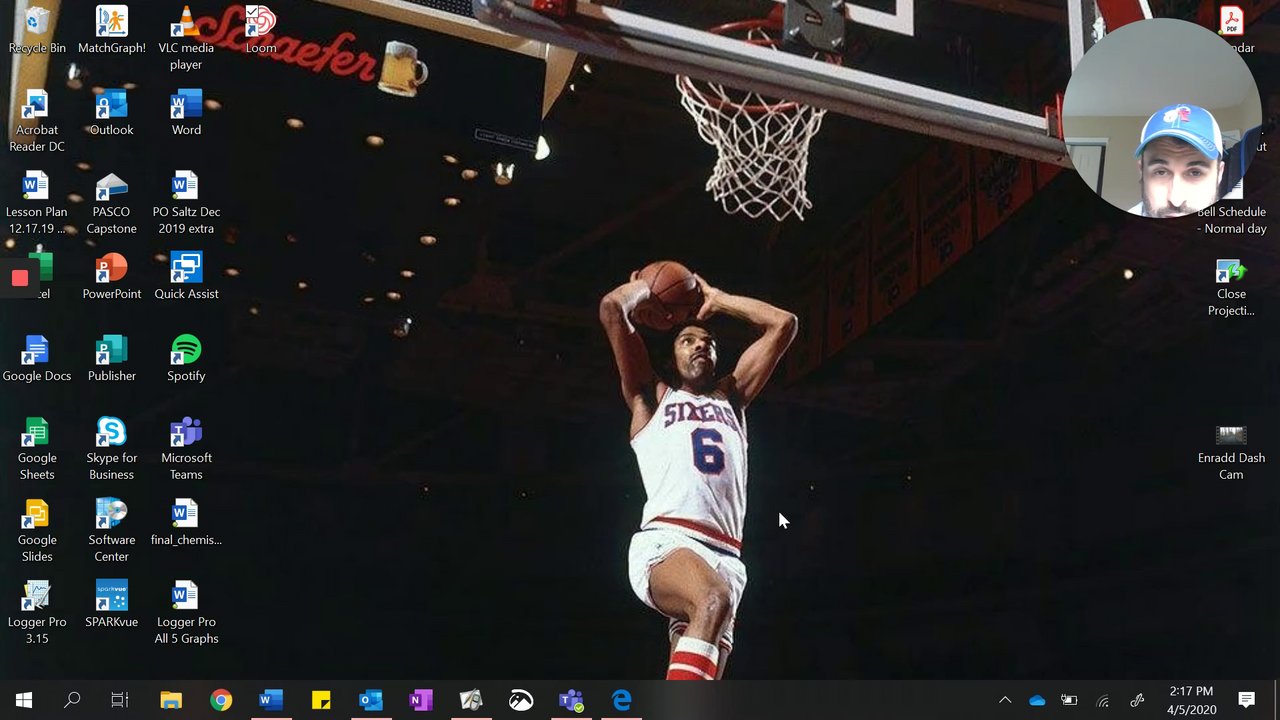Open Windows Ink Workspace pen icon
The width and height of the screenshot is (1280, 720).
1137,700
